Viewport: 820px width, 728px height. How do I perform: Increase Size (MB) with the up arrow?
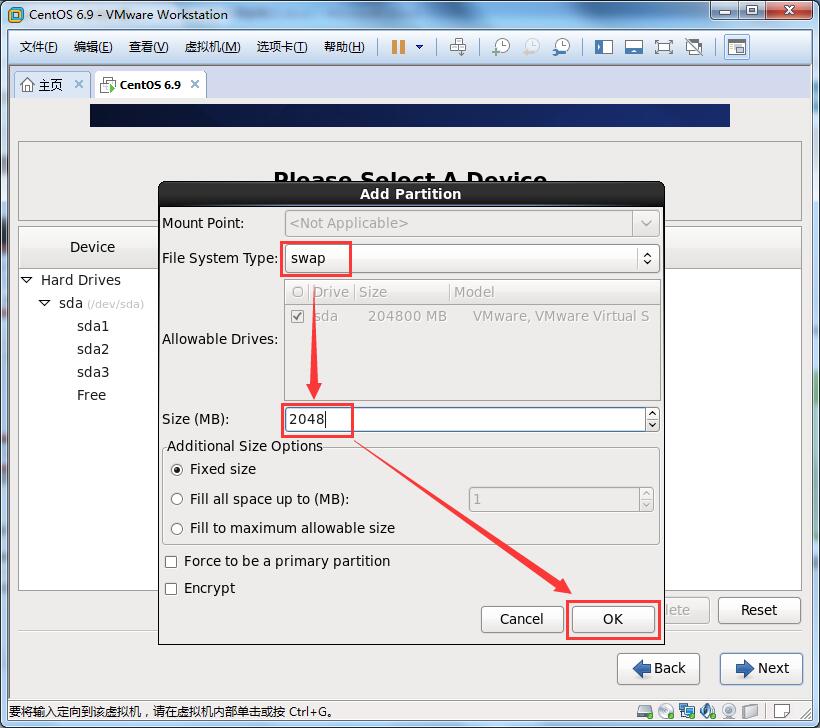(652, 414)
